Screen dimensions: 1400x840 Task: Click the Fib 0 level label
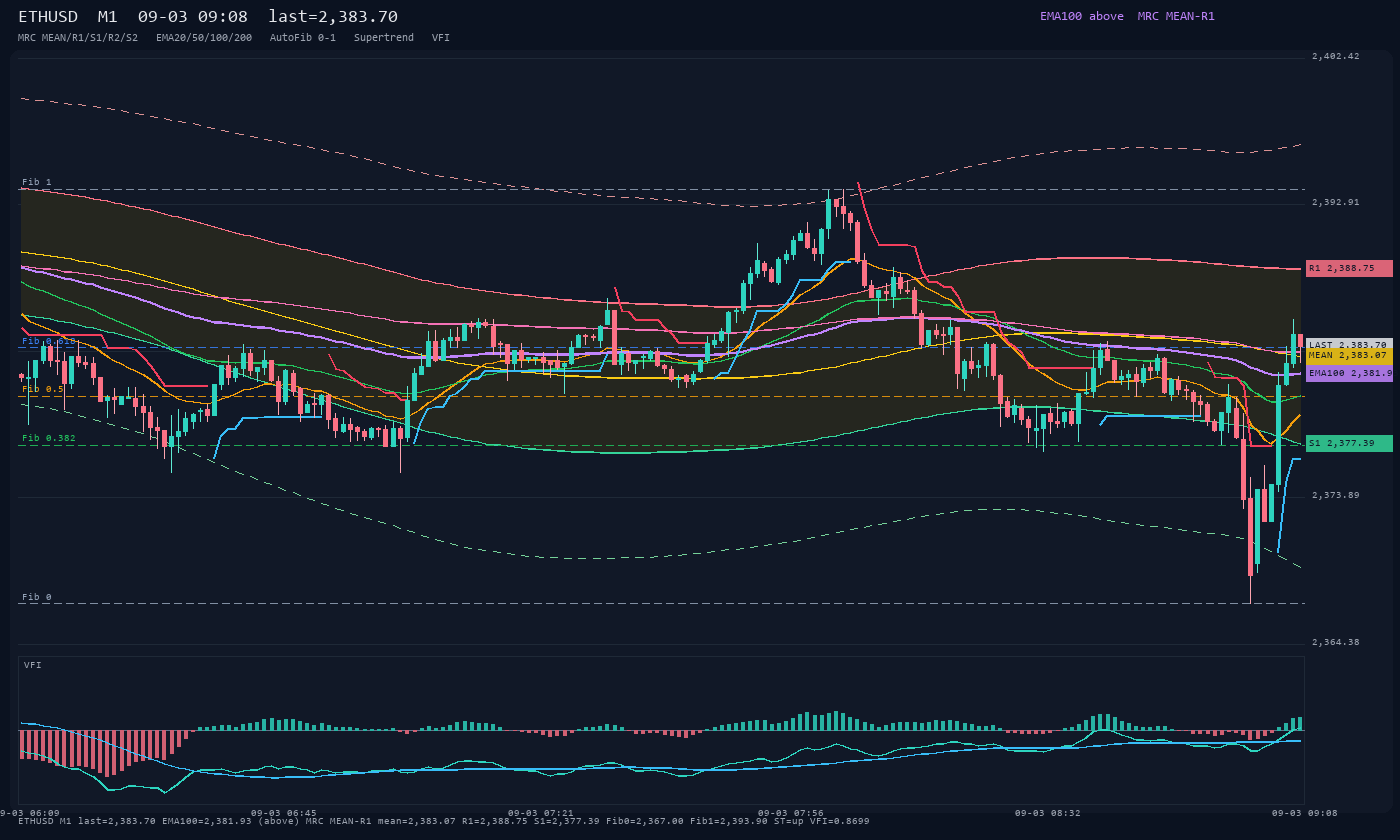[37, 597]
